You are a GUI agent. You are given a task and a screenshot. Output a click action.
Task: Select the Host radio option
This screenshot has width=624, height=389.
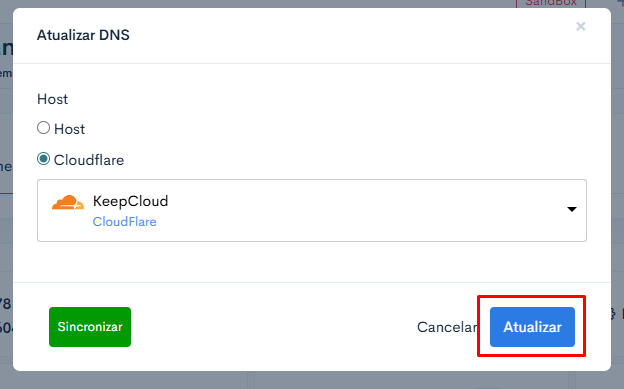pyautogui.click(x=43, y=128)
